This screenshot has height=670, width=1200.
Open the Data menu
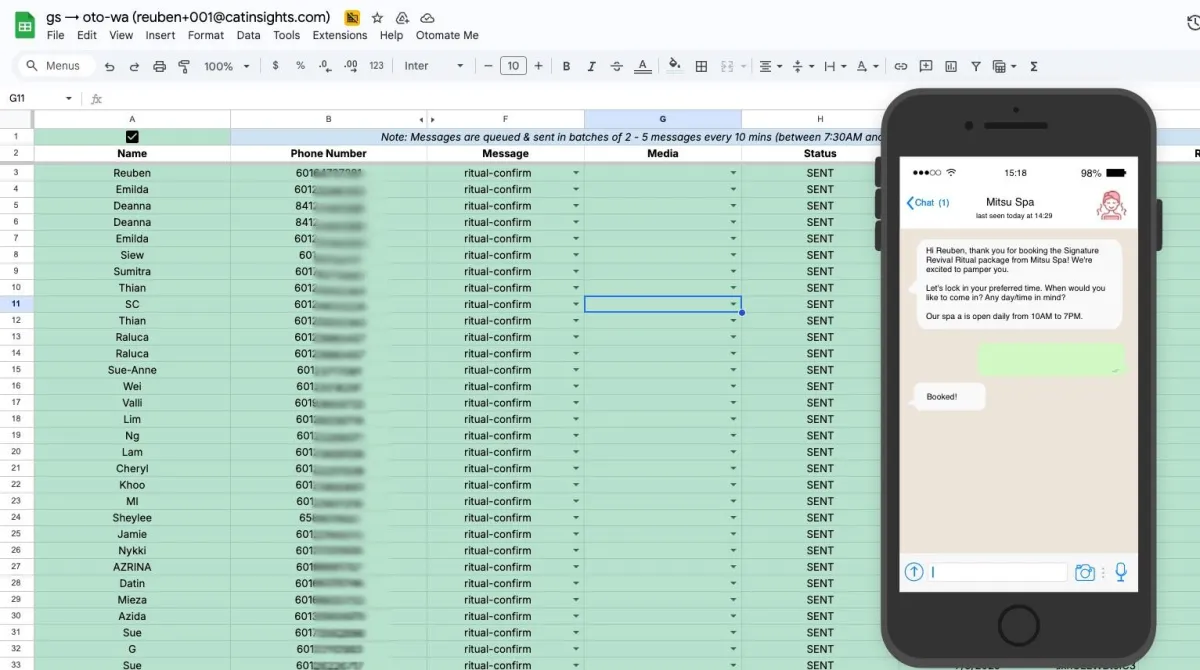249,35
